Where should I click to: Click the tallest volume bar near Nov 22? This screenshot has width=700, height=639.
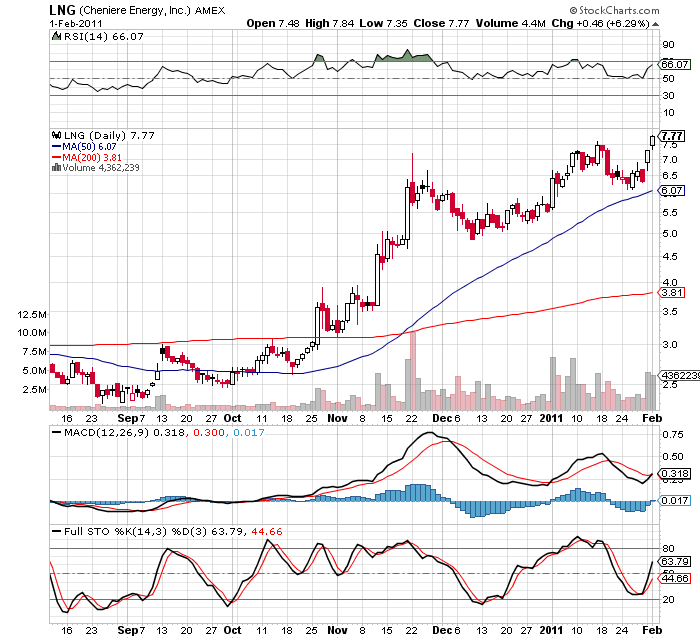coord(412,370)
